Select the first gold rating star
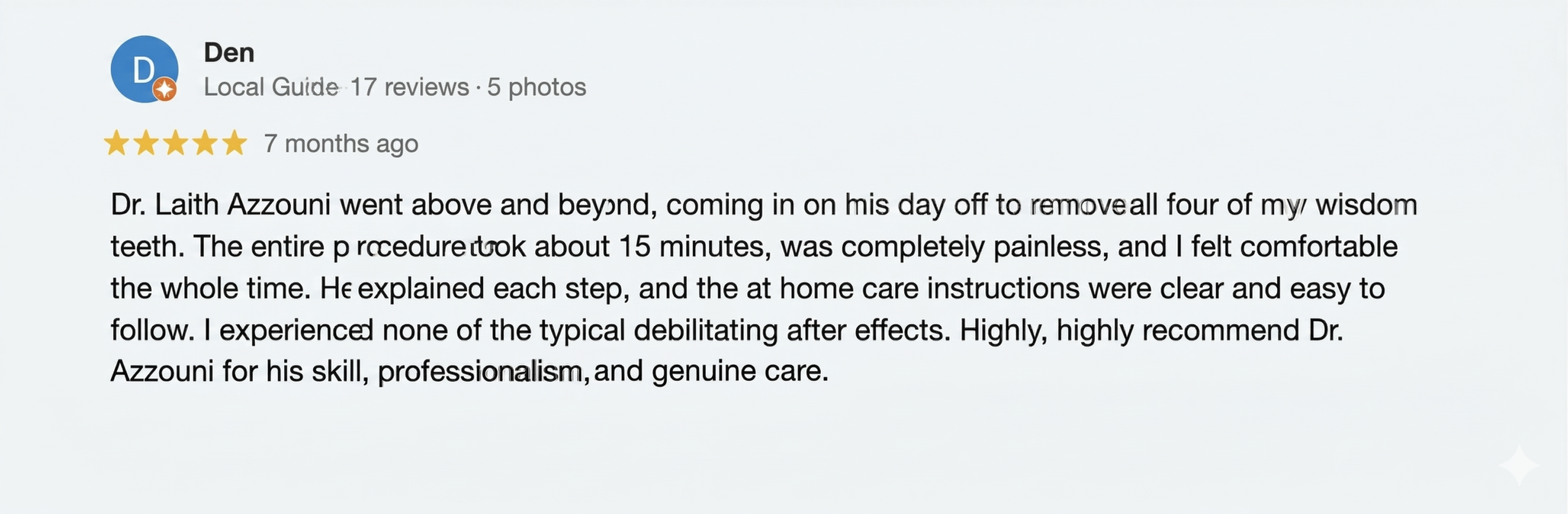Viewport: 1568px width, 514px height. click(116, 143)
